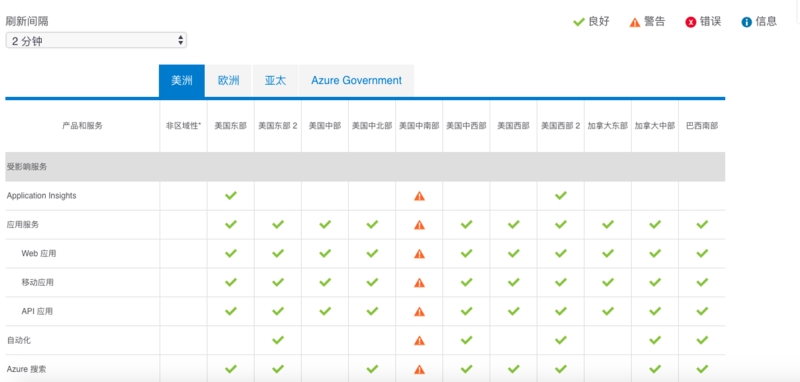The width and height of the screenshot is (800, 382).
Task: Click the 美国中部 column header
Action: 325,126
